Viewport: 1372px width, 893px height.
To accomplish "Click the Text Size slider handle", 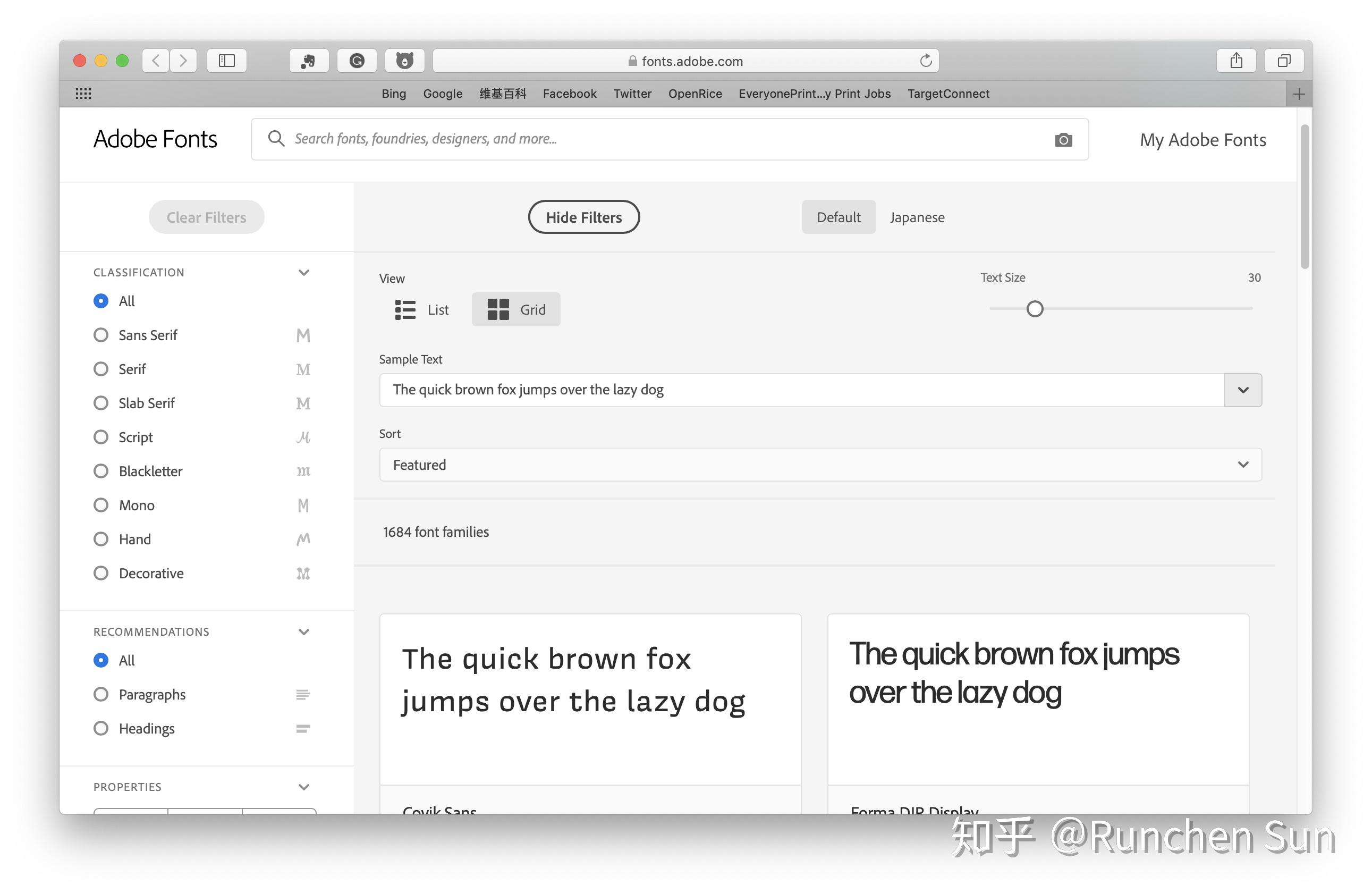I will point(1034,309).
